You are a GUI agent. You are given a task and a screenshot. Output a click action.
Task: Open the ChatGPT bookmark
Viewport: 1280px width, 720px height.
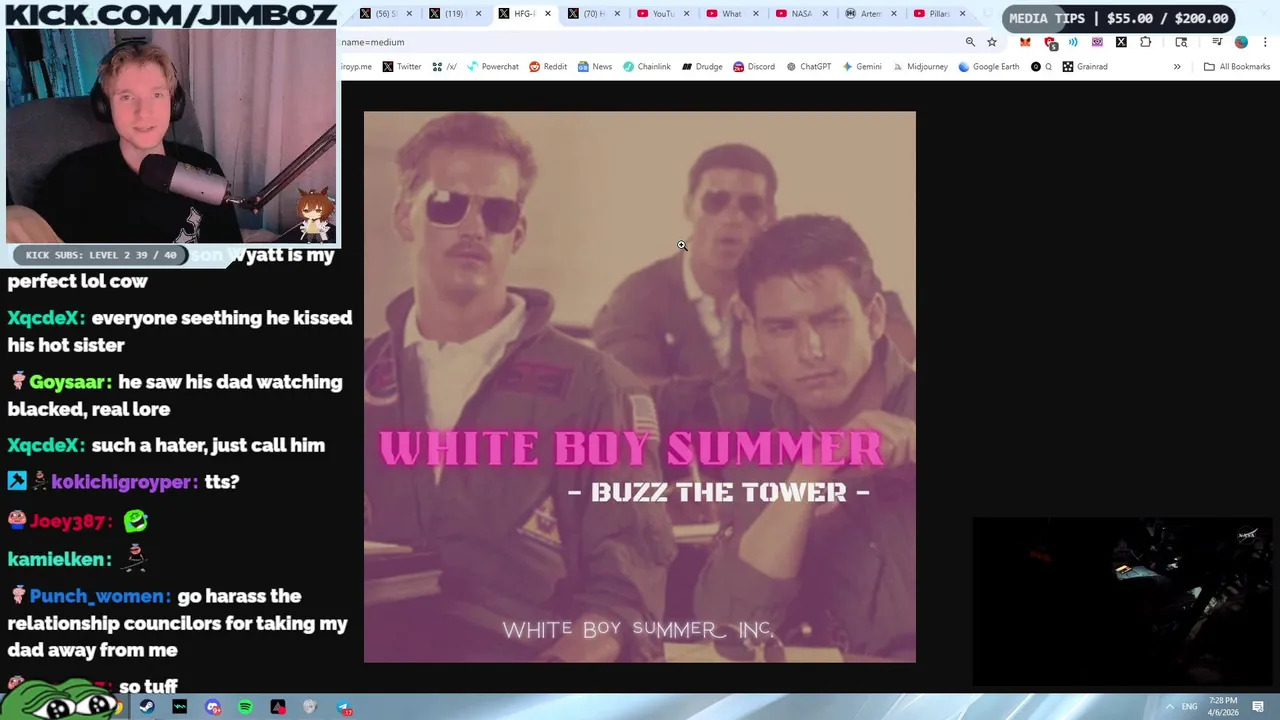tap(809, 67)
